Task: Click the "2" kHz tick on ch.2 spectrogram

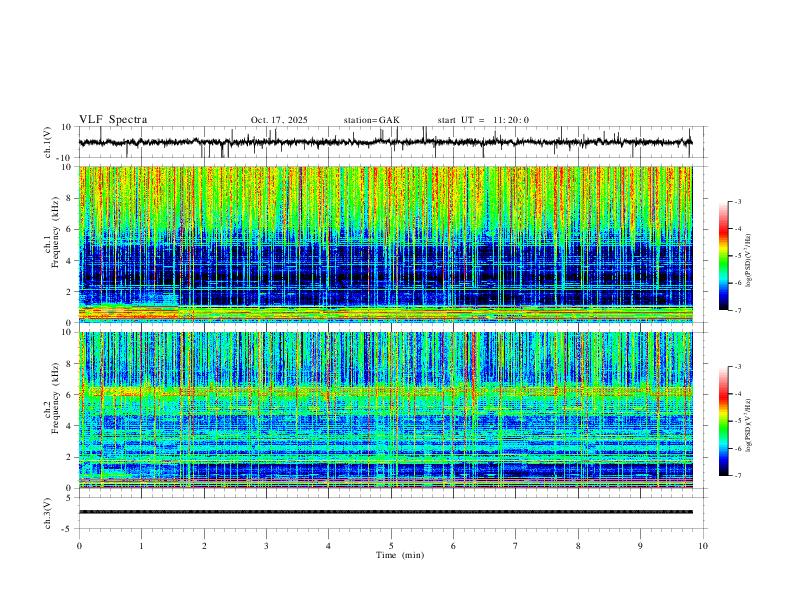Action: pyautogui.click(x=70, y=457)
